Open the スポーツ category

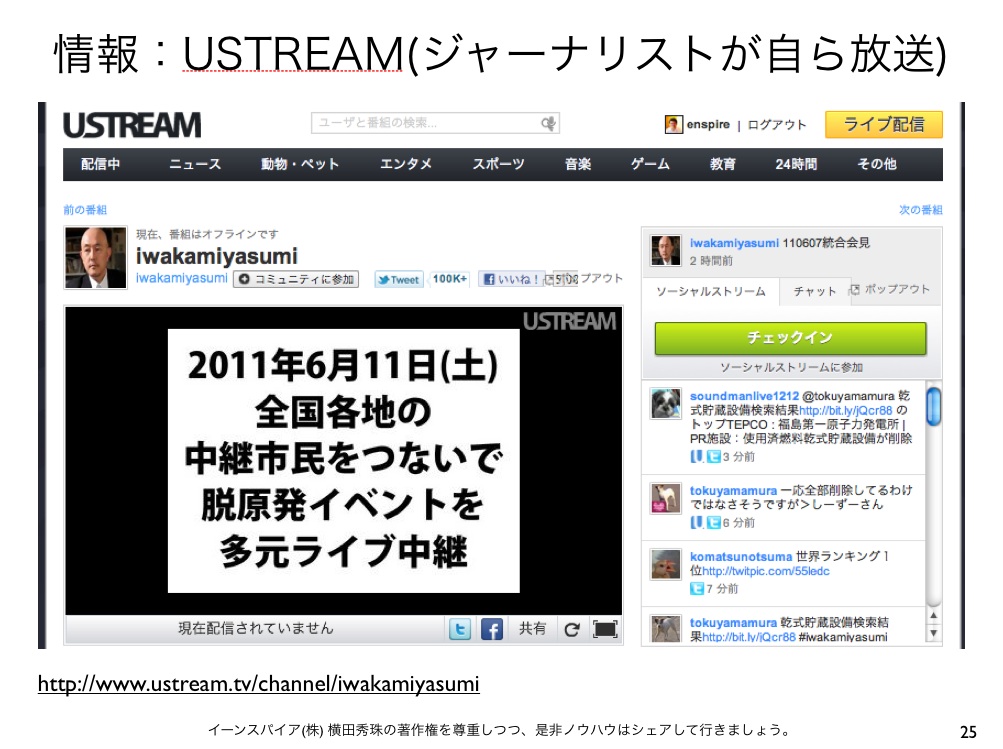click(498, 164)
